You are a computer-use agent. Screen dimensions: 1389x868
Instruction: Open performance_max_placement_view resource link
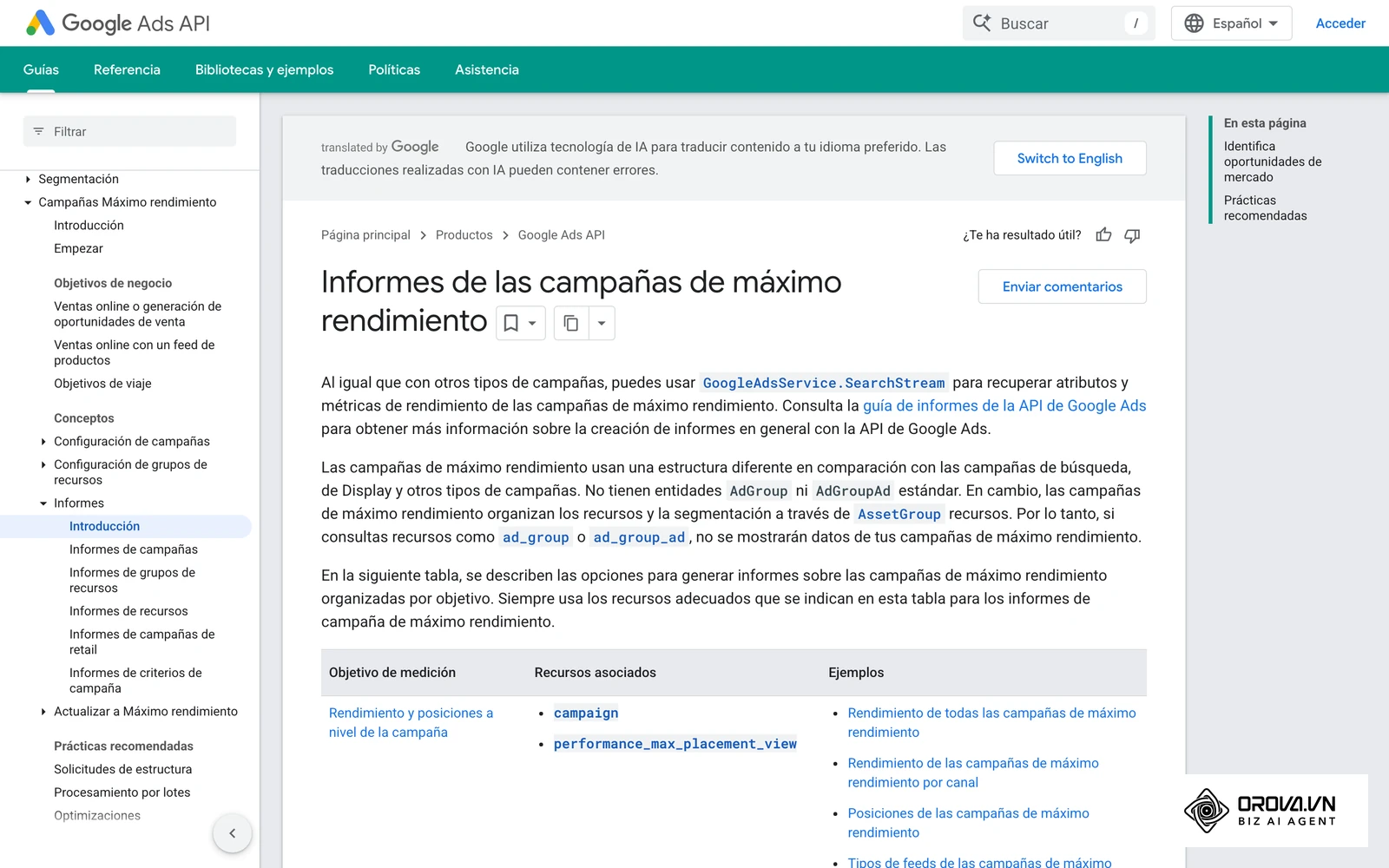pos(675,744)
